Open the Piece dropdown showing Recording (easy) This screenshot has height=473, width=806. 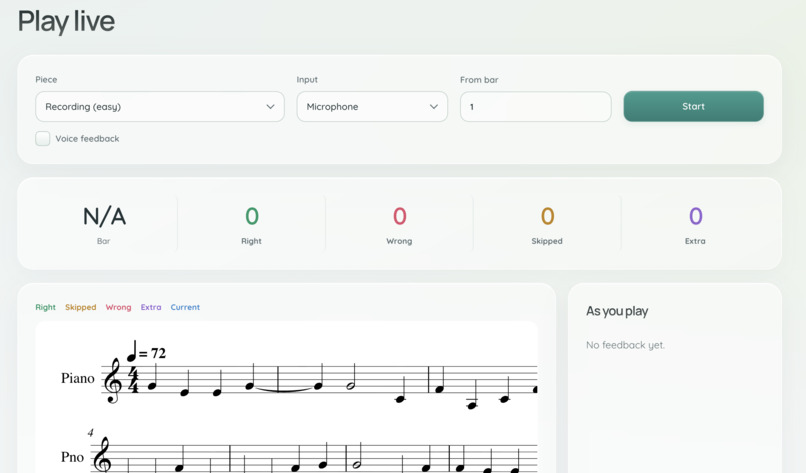point(160,106)
